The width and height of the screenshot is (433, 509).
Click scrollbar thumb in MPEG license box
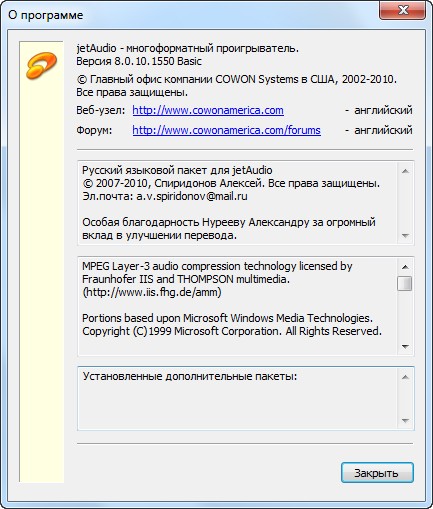(405, 283)
